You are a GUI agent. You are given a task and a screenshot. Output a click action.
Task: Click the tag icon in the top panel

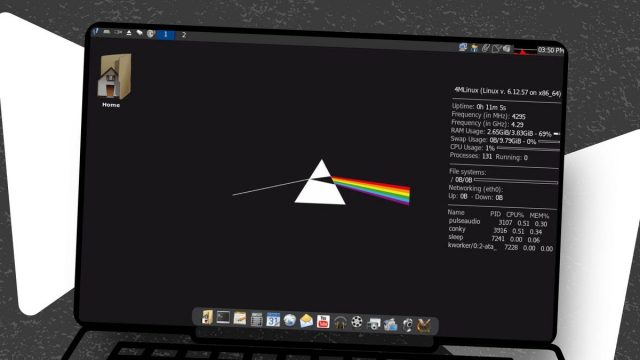tap(139, 33)
